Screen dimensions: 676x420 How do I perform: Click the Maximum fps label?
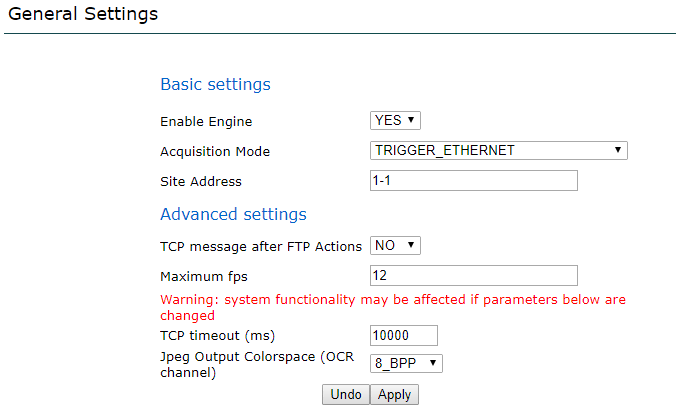[x=203, y=276]
